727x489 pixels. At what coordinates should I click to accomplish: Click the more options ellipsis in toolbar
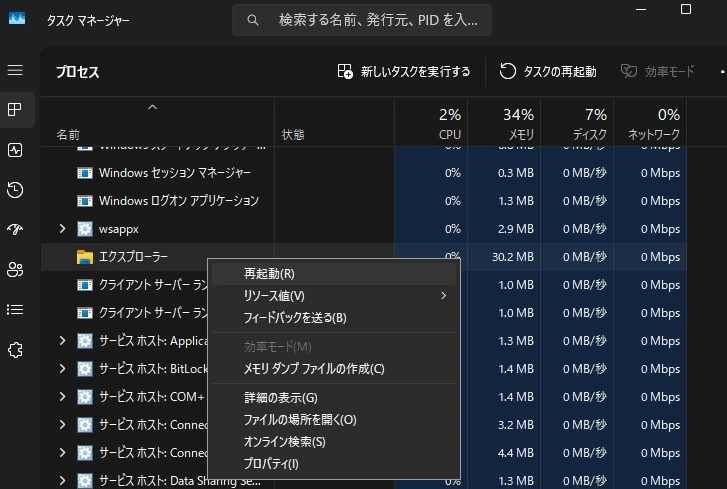pyautogui.click(x=721, y=72)
